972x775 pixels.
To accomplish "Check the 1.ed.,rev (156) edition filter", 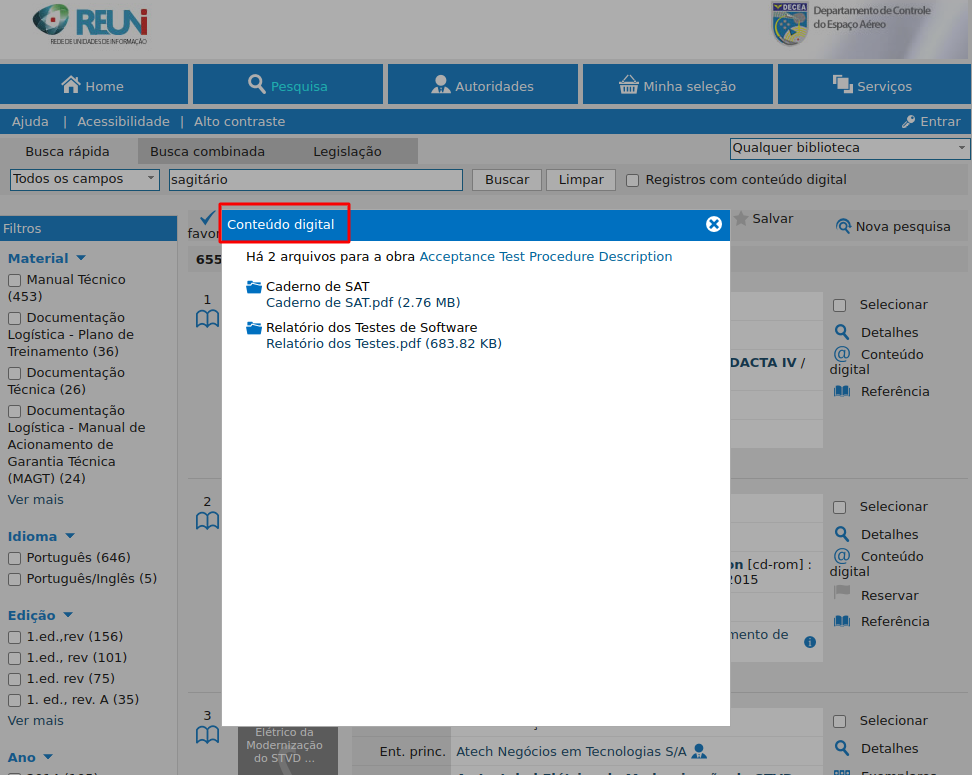I will [14, 637].
